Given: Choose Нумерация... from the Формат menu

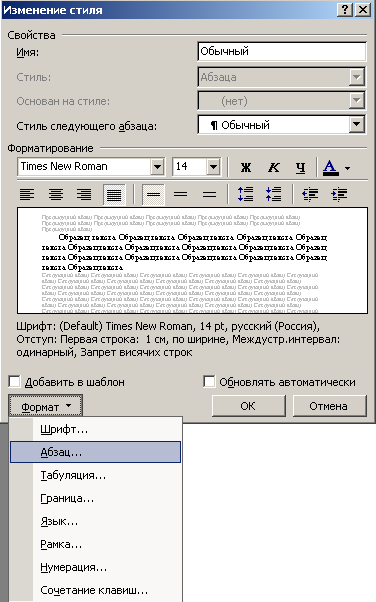Looking at the screenshot, I should (95, 567).
